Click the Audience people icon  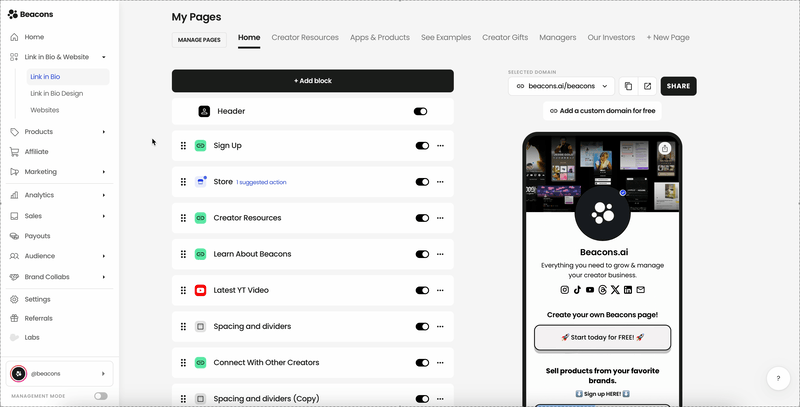(x=14, y=256)
